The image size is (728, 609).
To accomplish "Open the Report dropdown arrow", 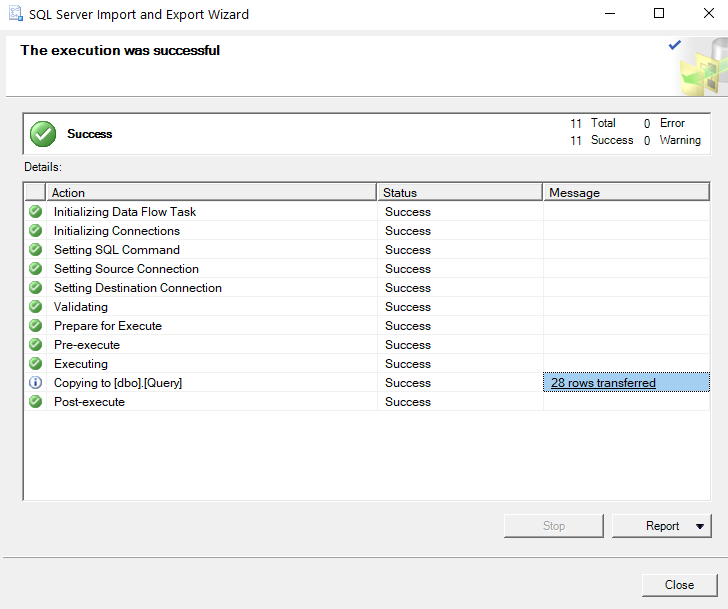I will coord(699,526).
